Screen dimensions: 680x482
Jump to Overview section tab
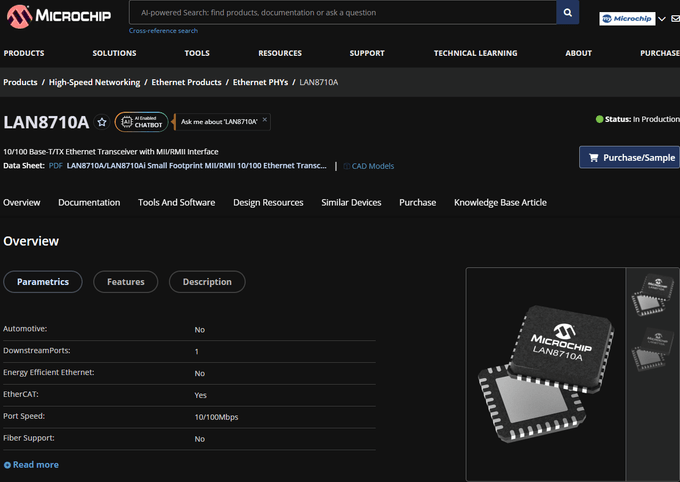coord(22,203)
